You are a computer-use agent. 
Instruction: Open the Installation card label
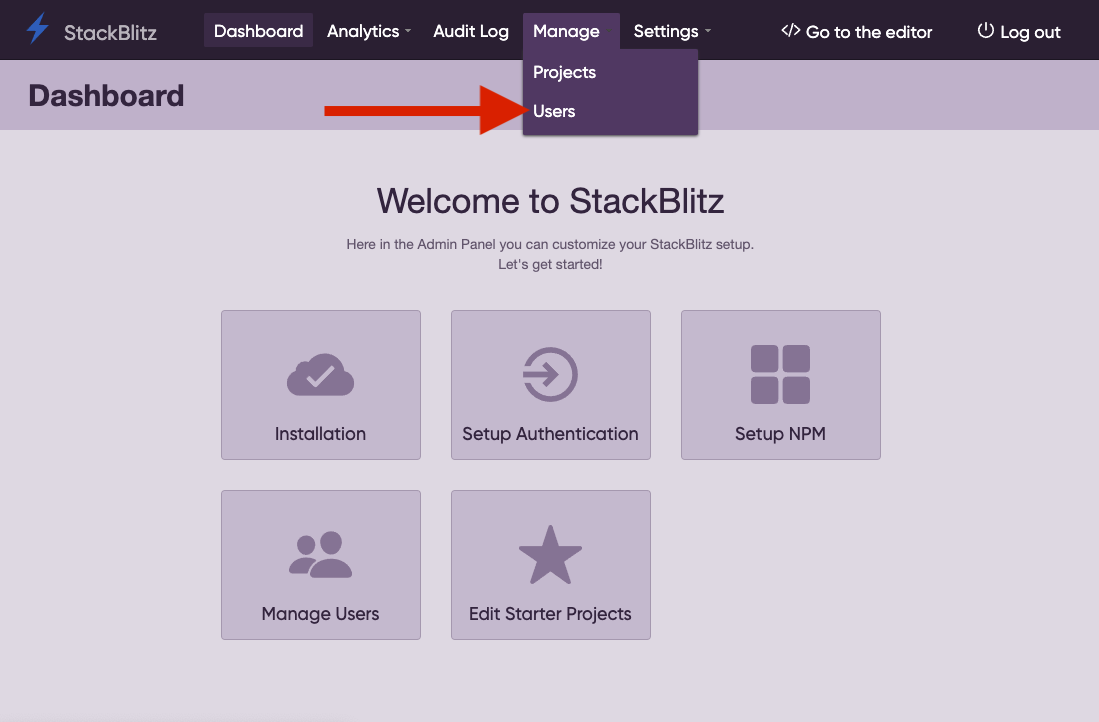click(x=320, y=434)
